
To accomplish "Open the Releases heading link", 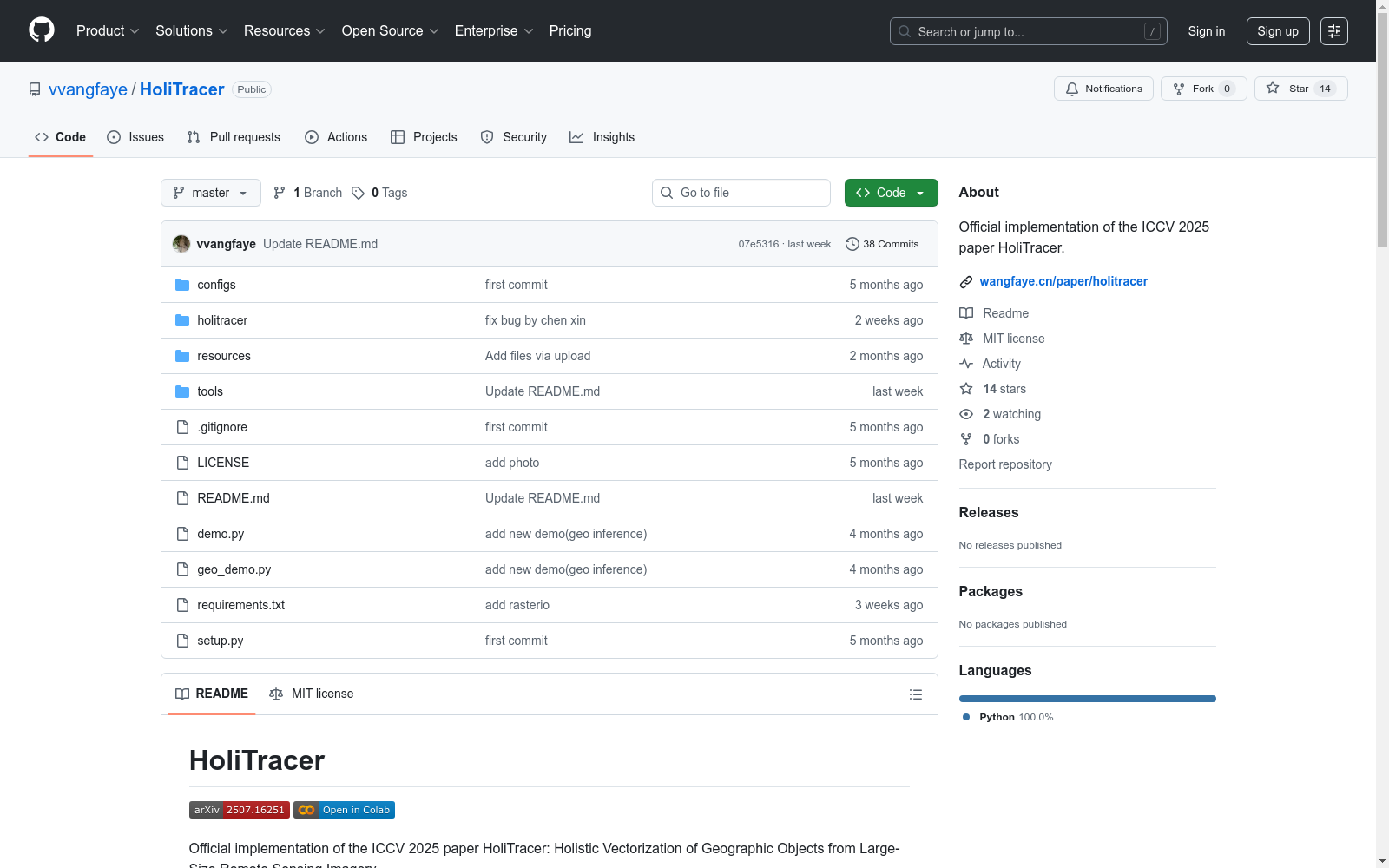I will pos(989,513).
